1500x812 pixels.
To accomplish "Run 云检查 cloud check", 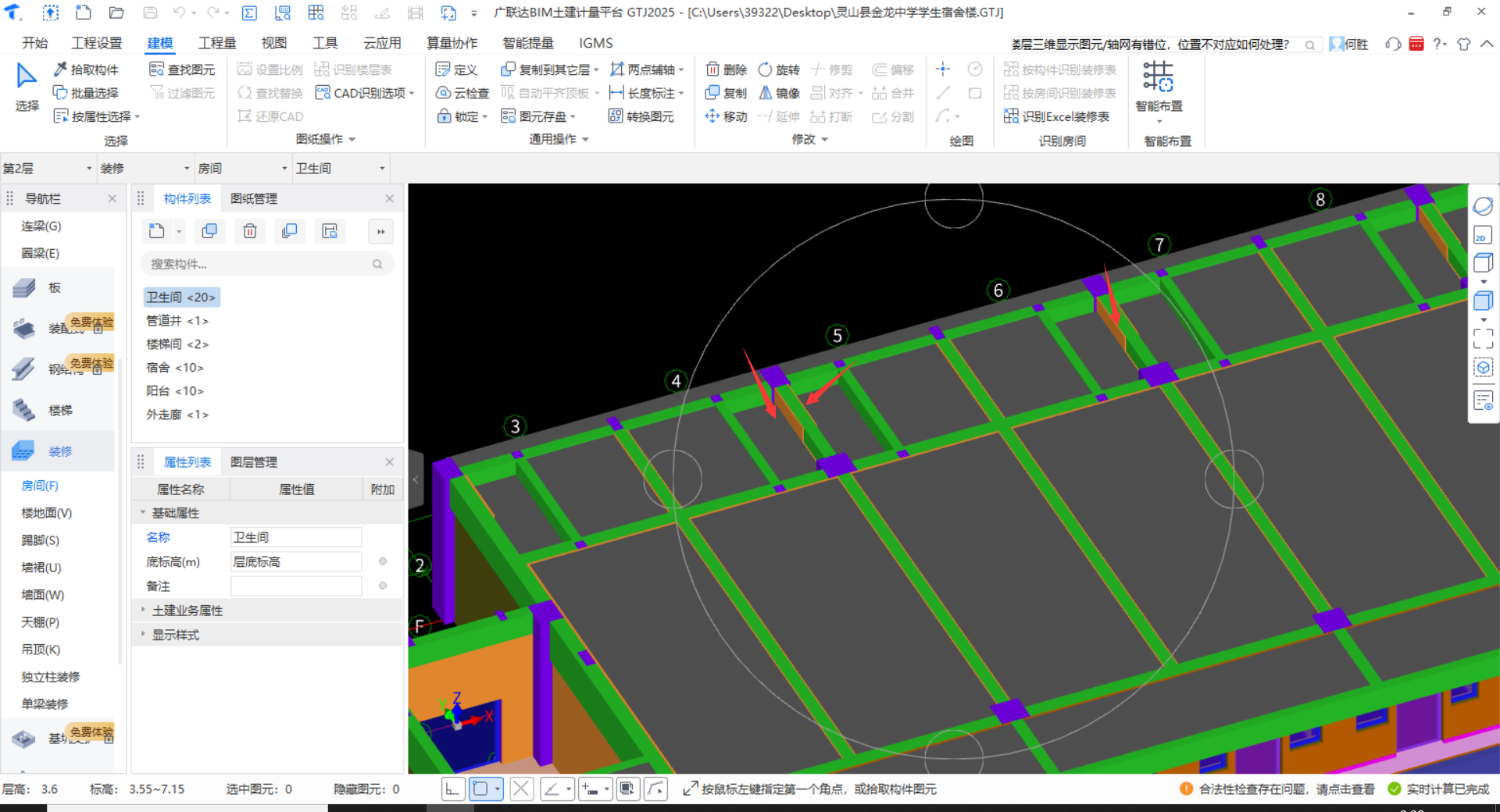I will tap(462, 93).
